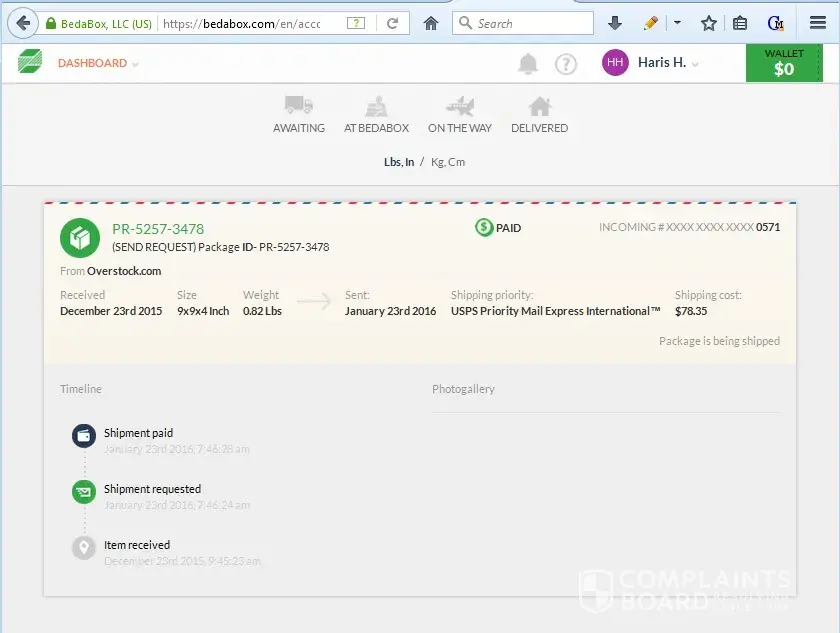
Task: Click the Received date December 23rd 2015
Action: pyautogui.click(x=111, y=311)
